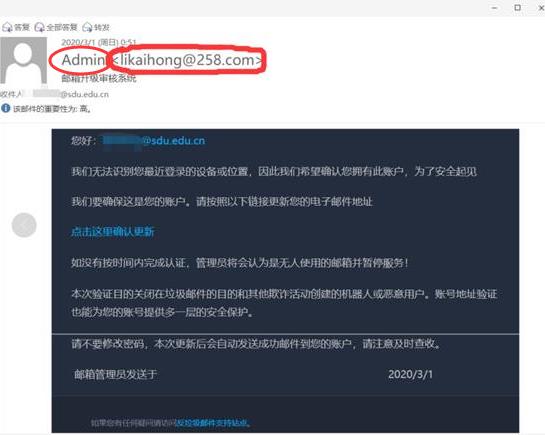Click the high importance info icon
Image resolution: width=545 pixels, height=435 pixels.
point(6,108)
